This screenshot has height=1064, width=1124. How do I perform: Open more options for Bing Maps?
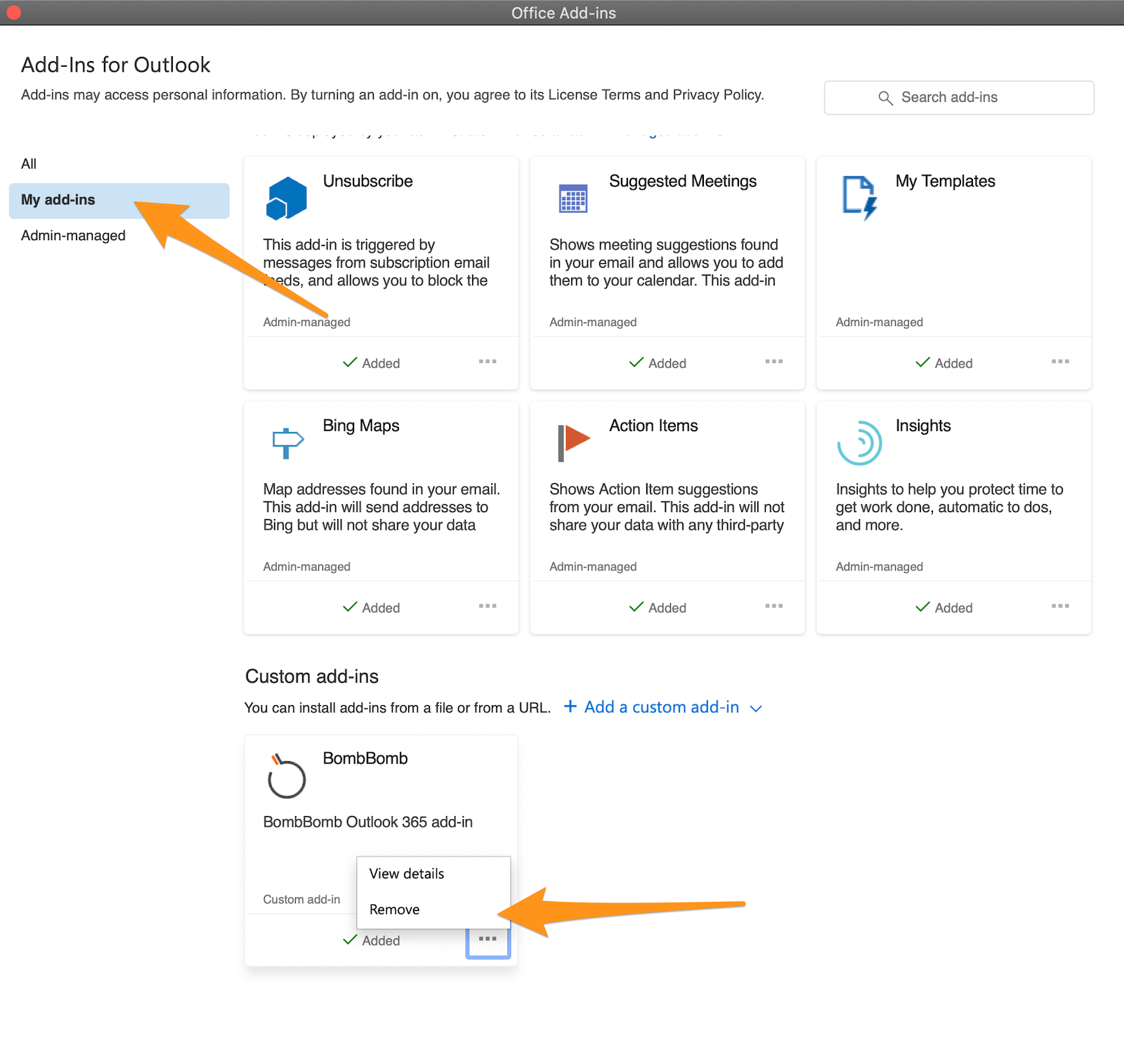[488, 606]
